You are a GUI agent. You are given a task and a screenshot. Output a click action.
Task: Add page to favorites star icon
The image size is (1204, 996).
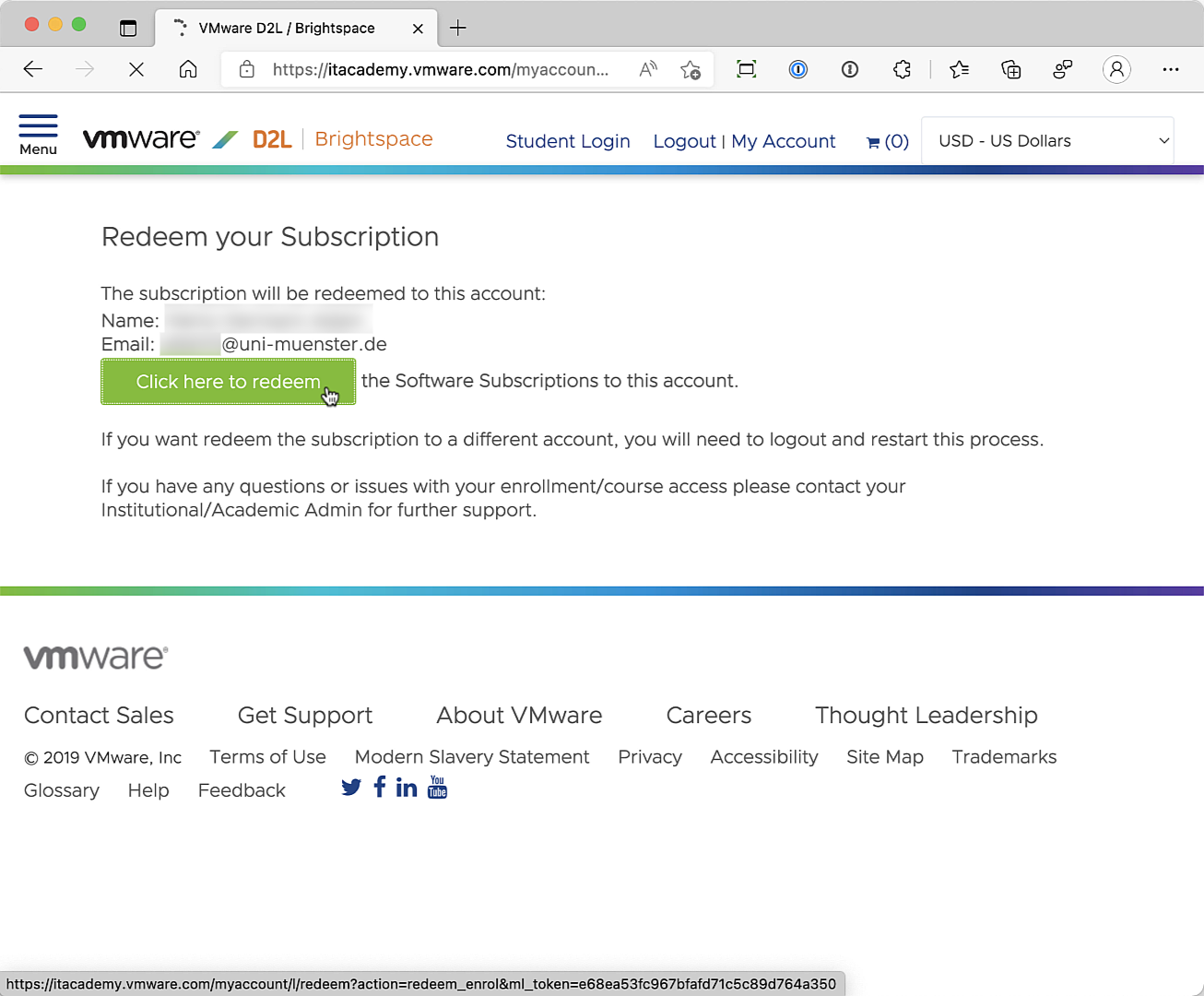(690, 69)
